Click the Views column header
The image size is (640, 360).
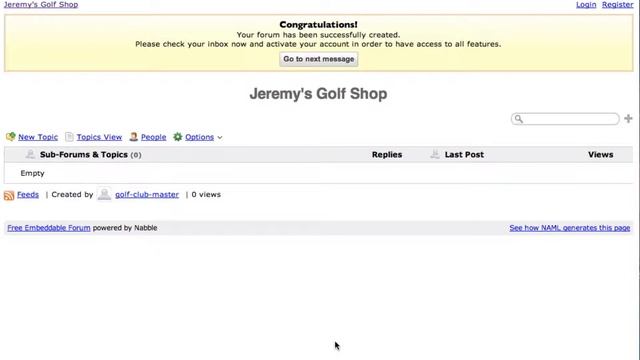(600, 155)
